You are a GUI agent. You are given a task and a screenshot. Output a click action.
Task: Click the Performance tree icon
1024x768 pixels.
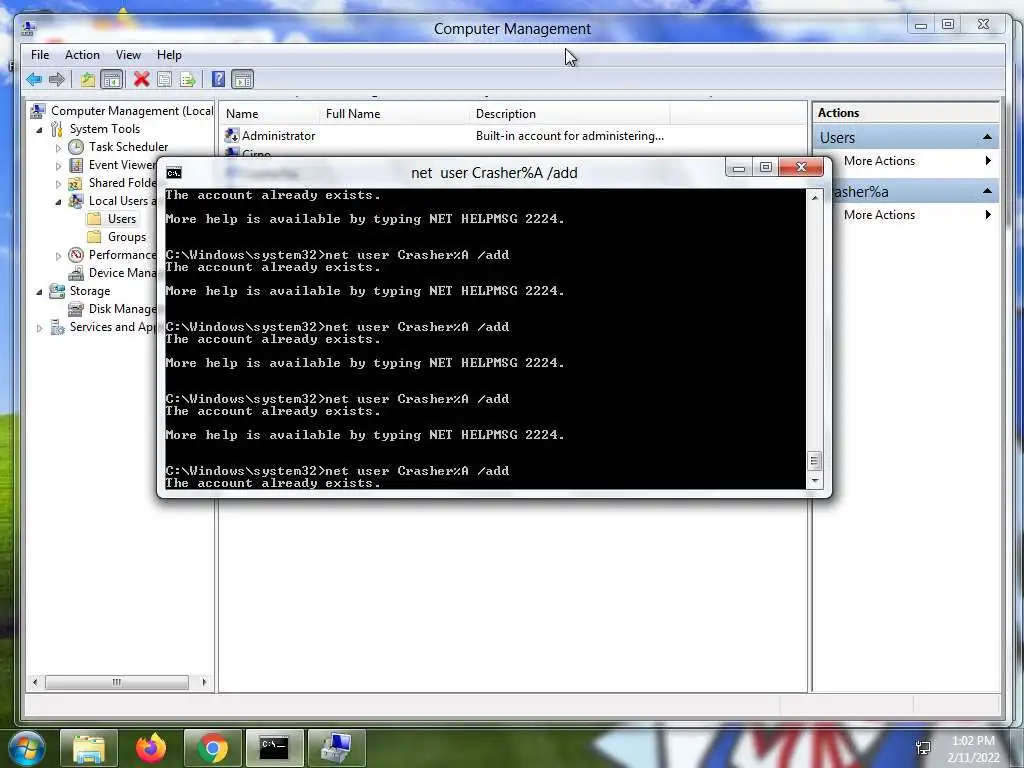point(76,255)
